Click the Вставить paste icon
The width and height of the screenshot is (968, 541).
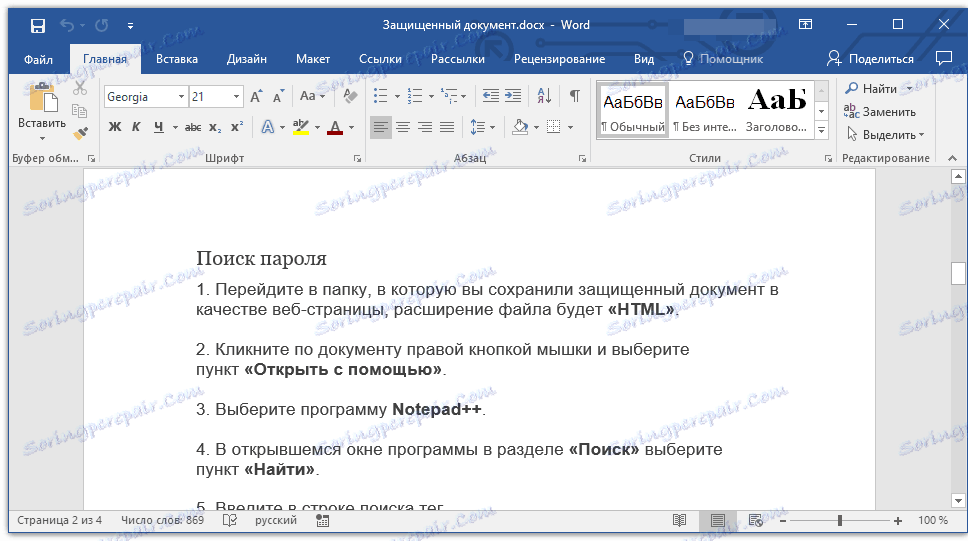[43, 99]
